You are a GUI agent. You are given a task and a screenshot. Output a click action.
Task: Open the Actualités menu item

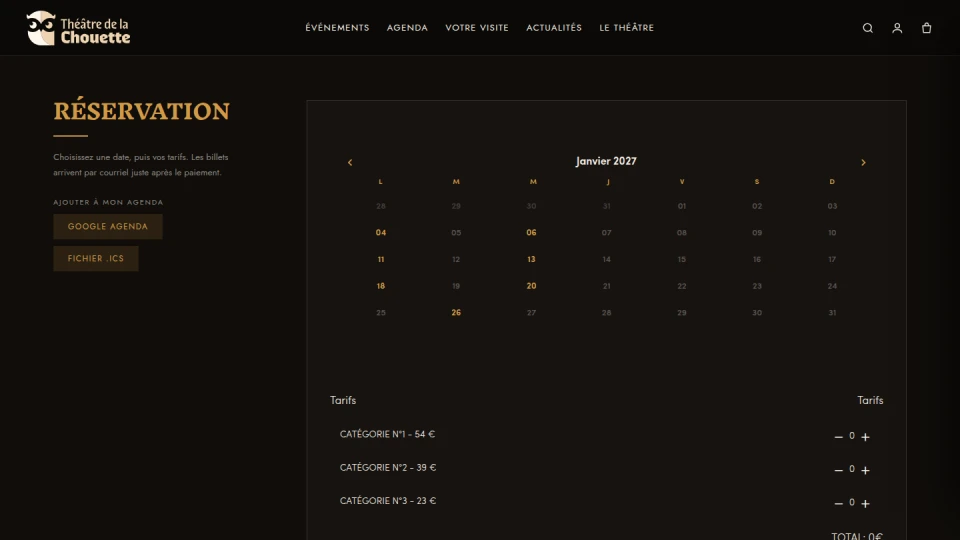click(x=554, y=28)
